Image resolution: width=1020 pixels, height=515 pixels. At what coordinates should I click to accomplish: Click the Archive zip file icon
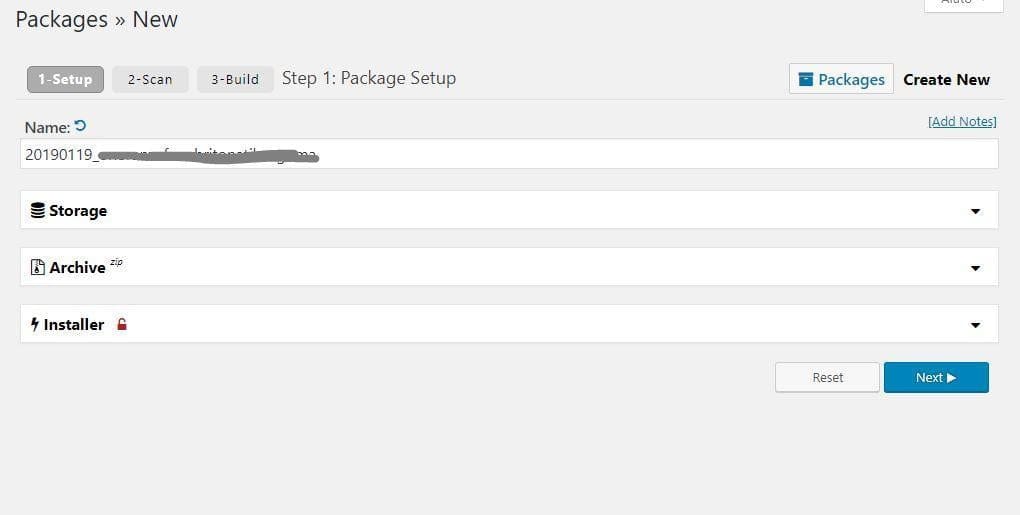(38, 268)
